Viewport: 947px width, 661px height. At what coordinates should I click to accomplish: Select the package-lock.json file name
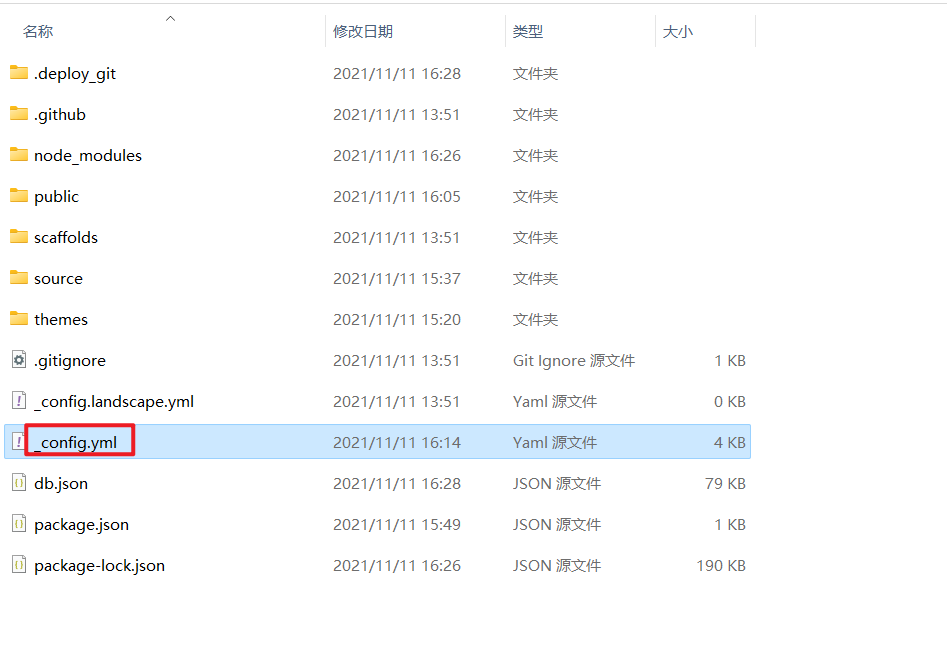(100, 566)
